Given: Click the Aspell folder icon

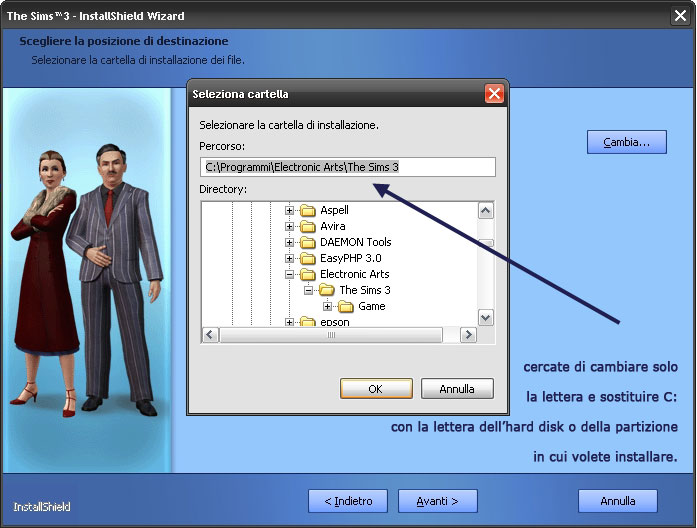Looking at the screenshot, I should (x=308, y=210).
